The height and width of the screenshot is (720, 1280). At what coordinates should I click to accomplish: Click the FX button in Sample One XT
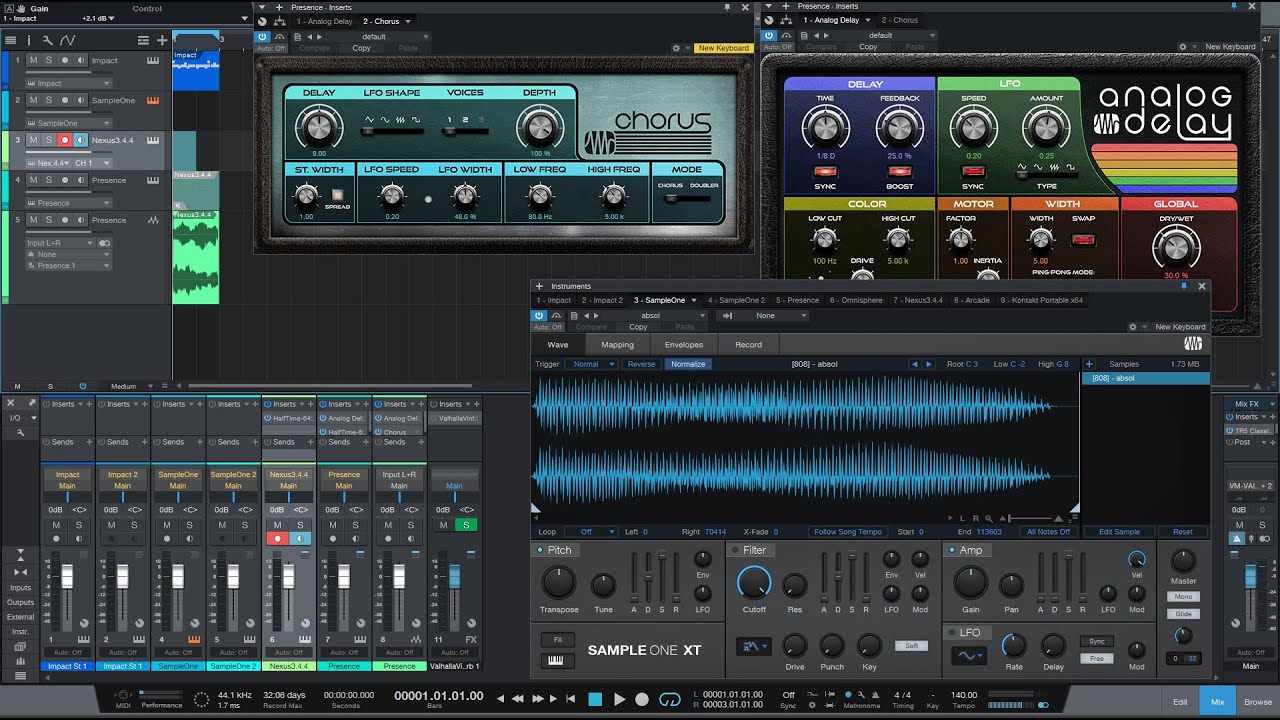click(558, 639)
